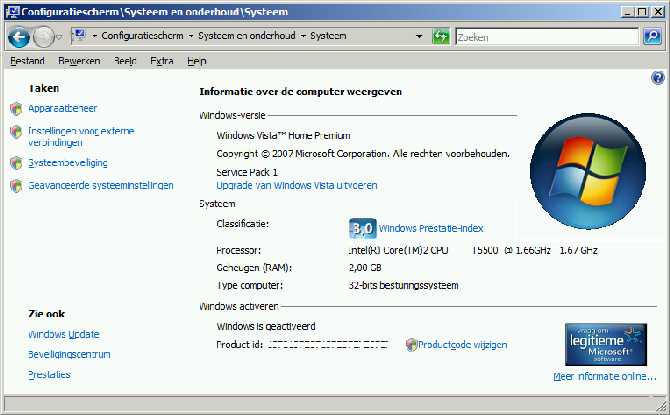Open Systeembeveiliging task link
Screen dimensions: 670x415
(x=68, y=163)
